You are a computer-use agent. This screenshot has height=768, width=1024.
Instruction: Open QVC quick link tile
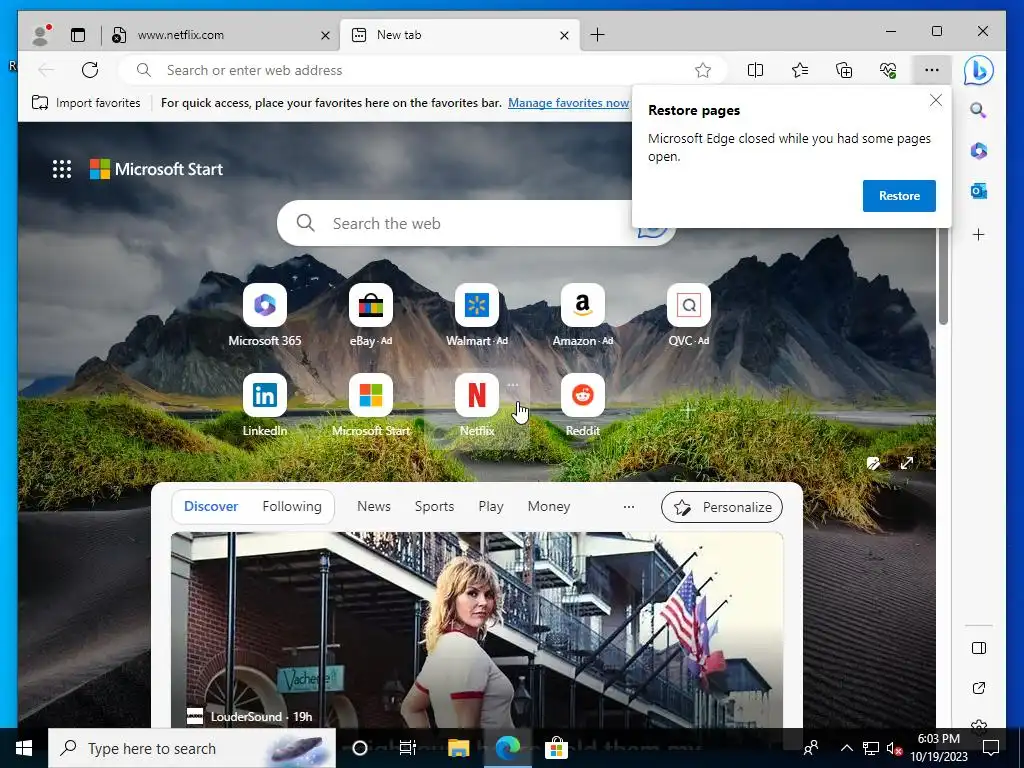(x=688, y=315)
